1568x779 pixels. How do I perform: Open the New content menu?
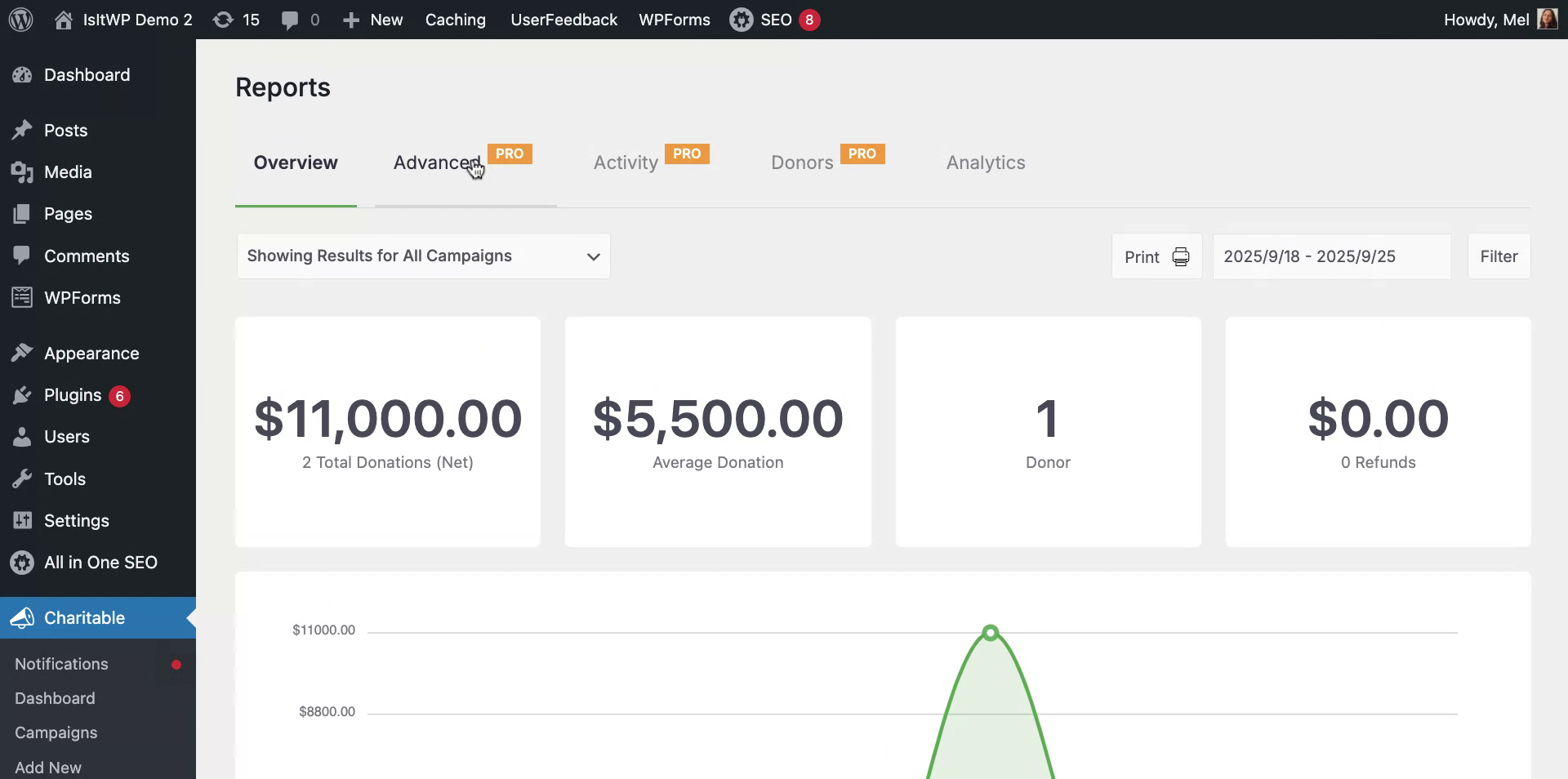click(x=373, y=20)
